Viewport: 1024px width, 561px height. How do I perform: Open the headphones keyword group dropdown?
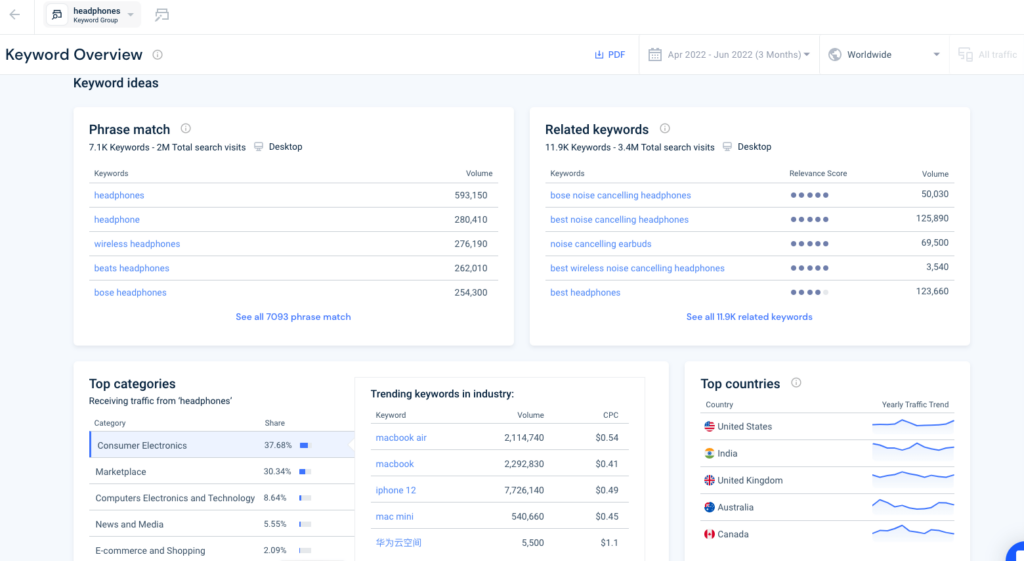pos(130,15)
